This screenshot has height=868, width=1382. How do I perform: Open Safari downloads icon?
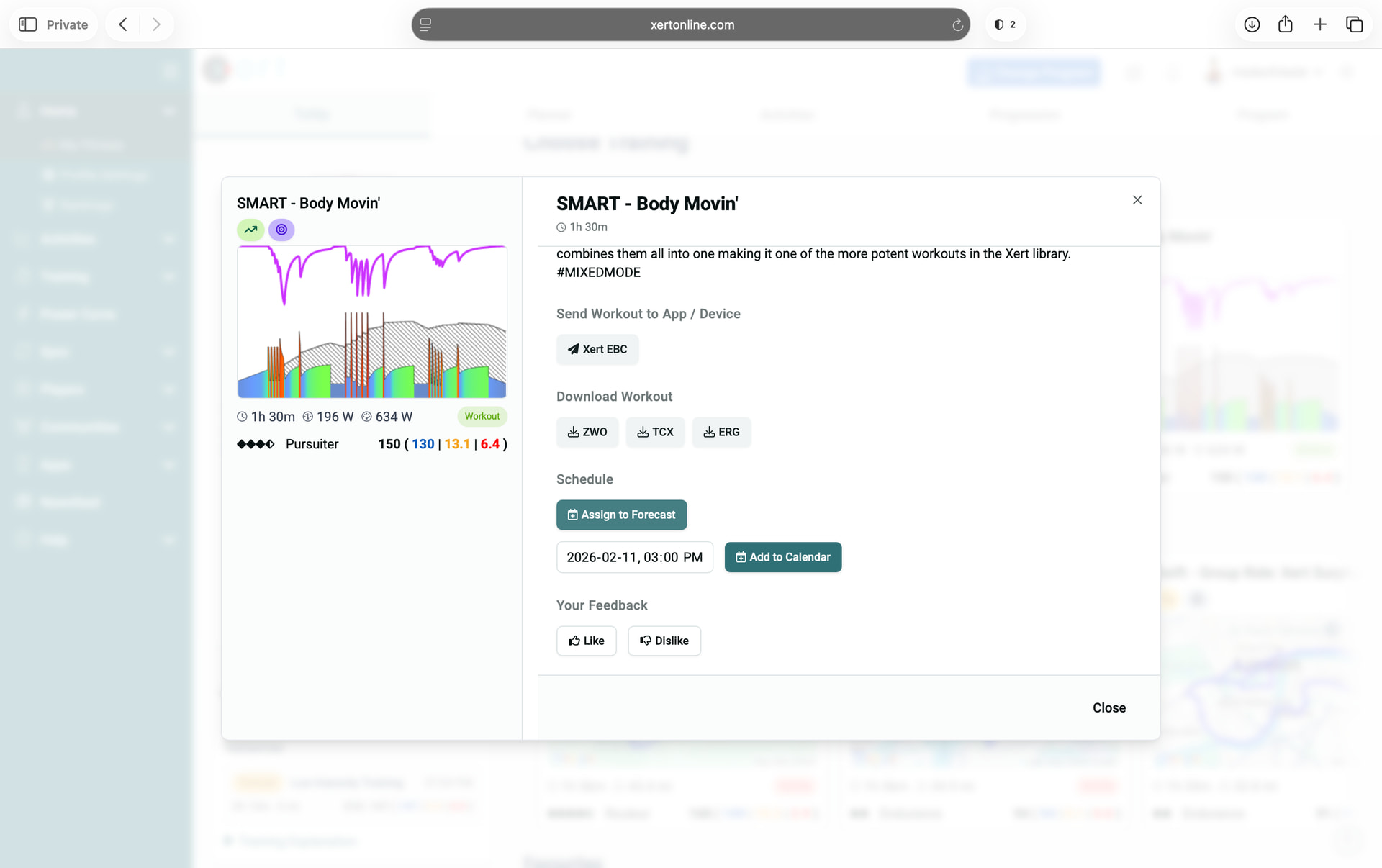click(1252, 24)
